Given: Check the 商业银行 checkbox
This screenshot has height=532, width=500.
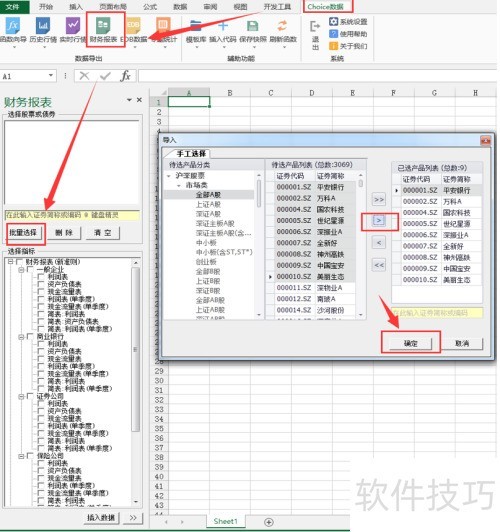Looking at the screenshot, I should 30,336.
